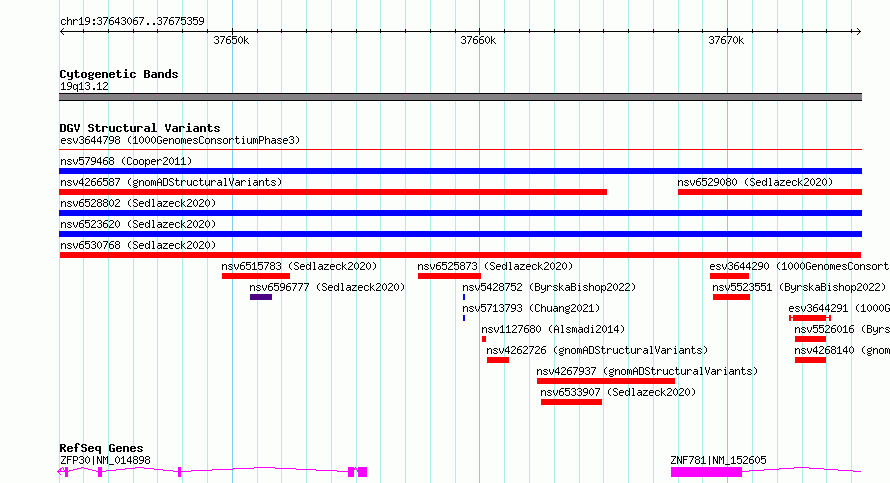The image size is (890, 483).
Task: Click the Cytogenetic Bands track title
Action: click(119, 74)
